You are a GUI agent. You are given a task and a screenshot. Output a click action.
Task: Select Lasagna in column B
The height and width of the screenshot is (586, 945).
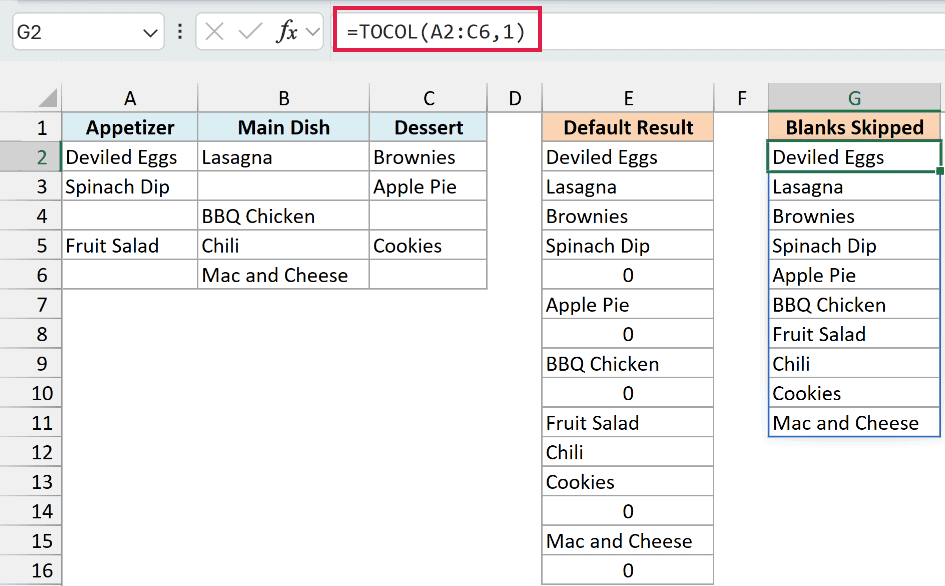(x=283, y=157)
